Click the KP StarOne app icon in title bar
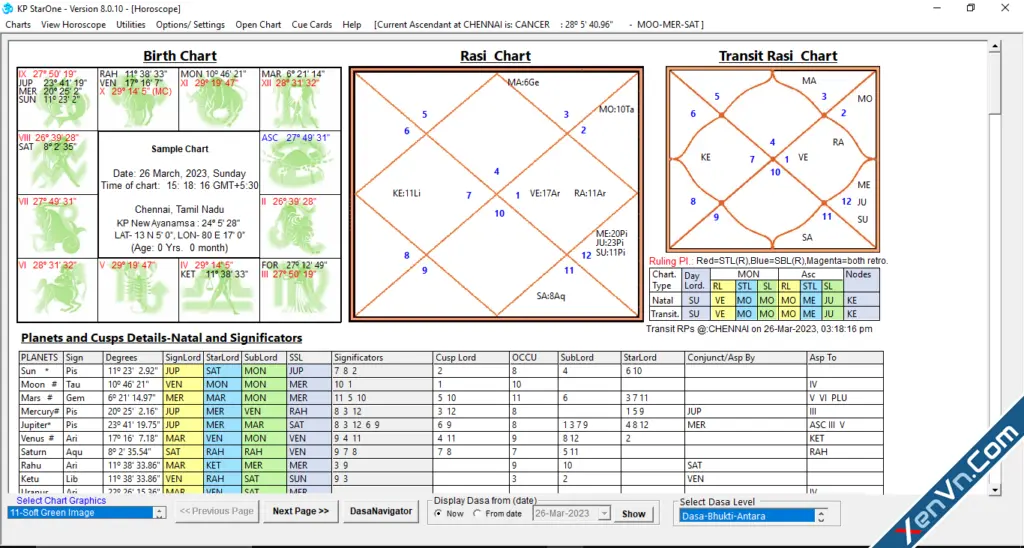Viewport: 1024px width, 548px height. tap(8, 8)
